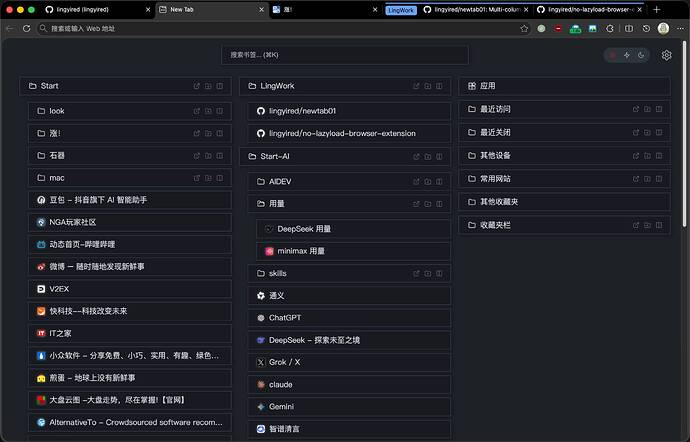Switch to the lingyired/newtab01 browser tab

pos(475,9)
